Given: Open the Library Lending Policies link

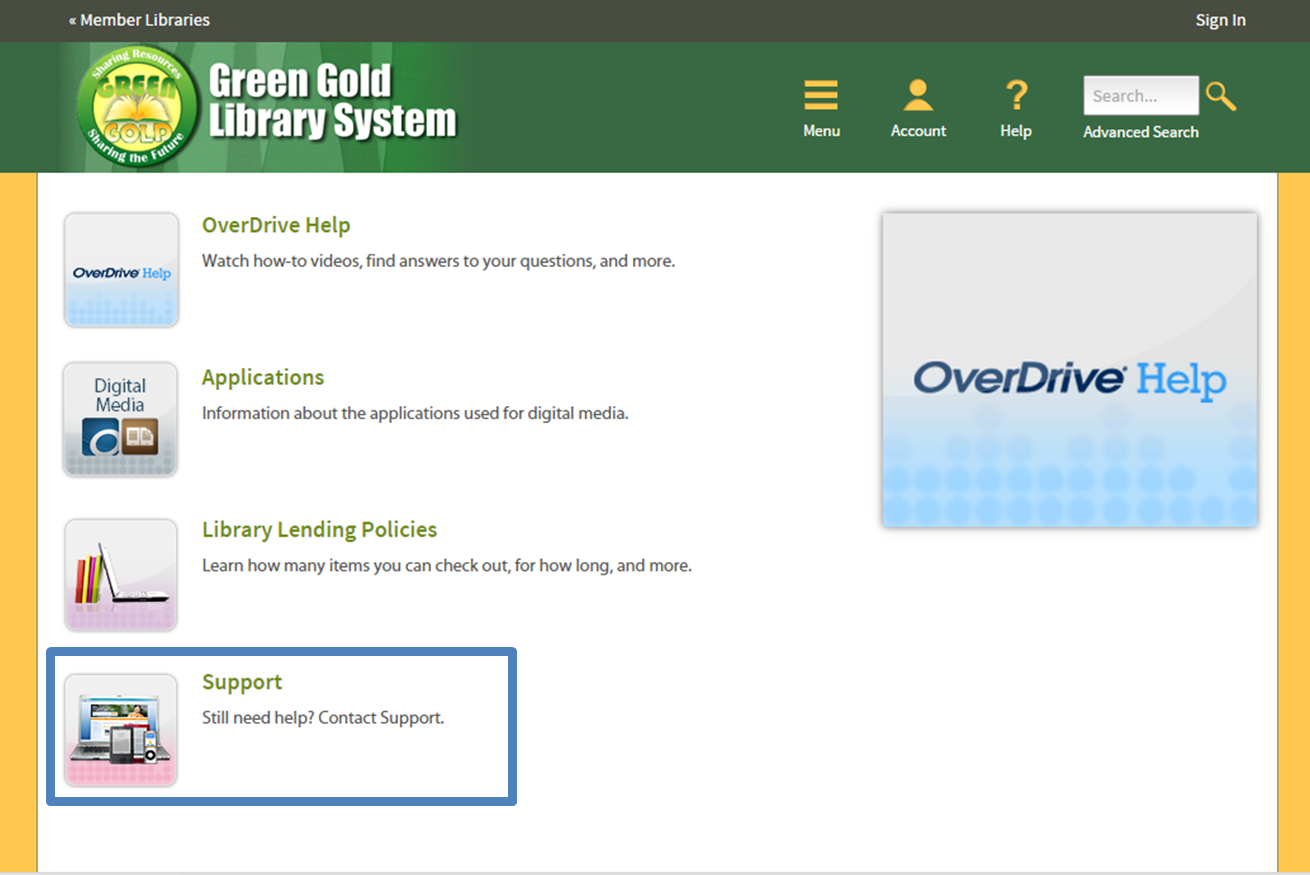Looking at the screenshot, I should pyautogui.click(x=319, y=529).
